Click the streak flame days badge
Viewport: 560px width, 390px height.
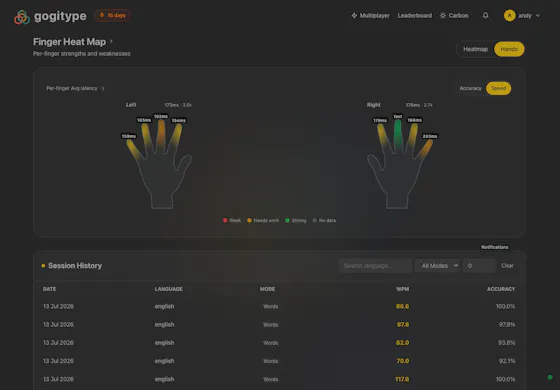point(112,15)
